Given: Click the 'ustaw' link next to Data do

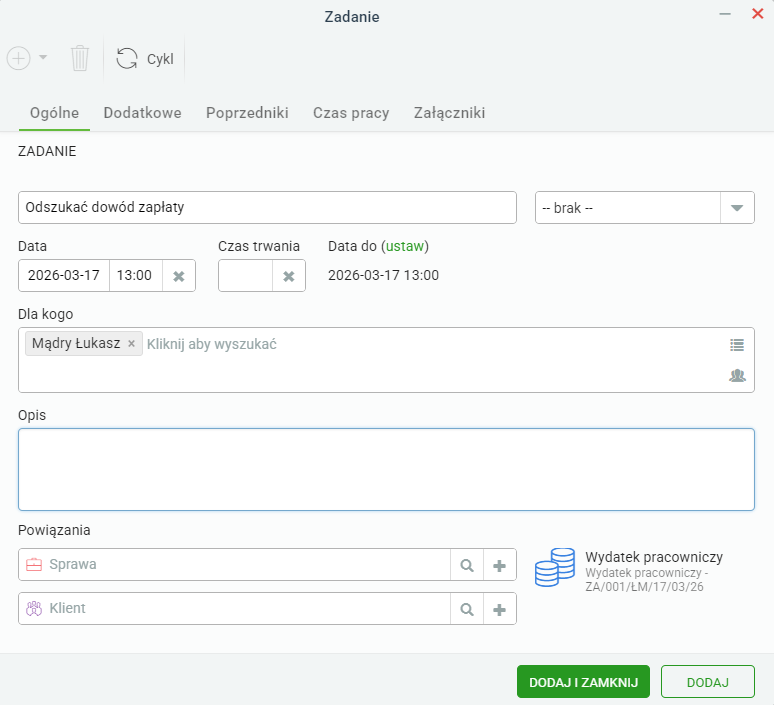Looking at the screenshot, I should (405, 246).
